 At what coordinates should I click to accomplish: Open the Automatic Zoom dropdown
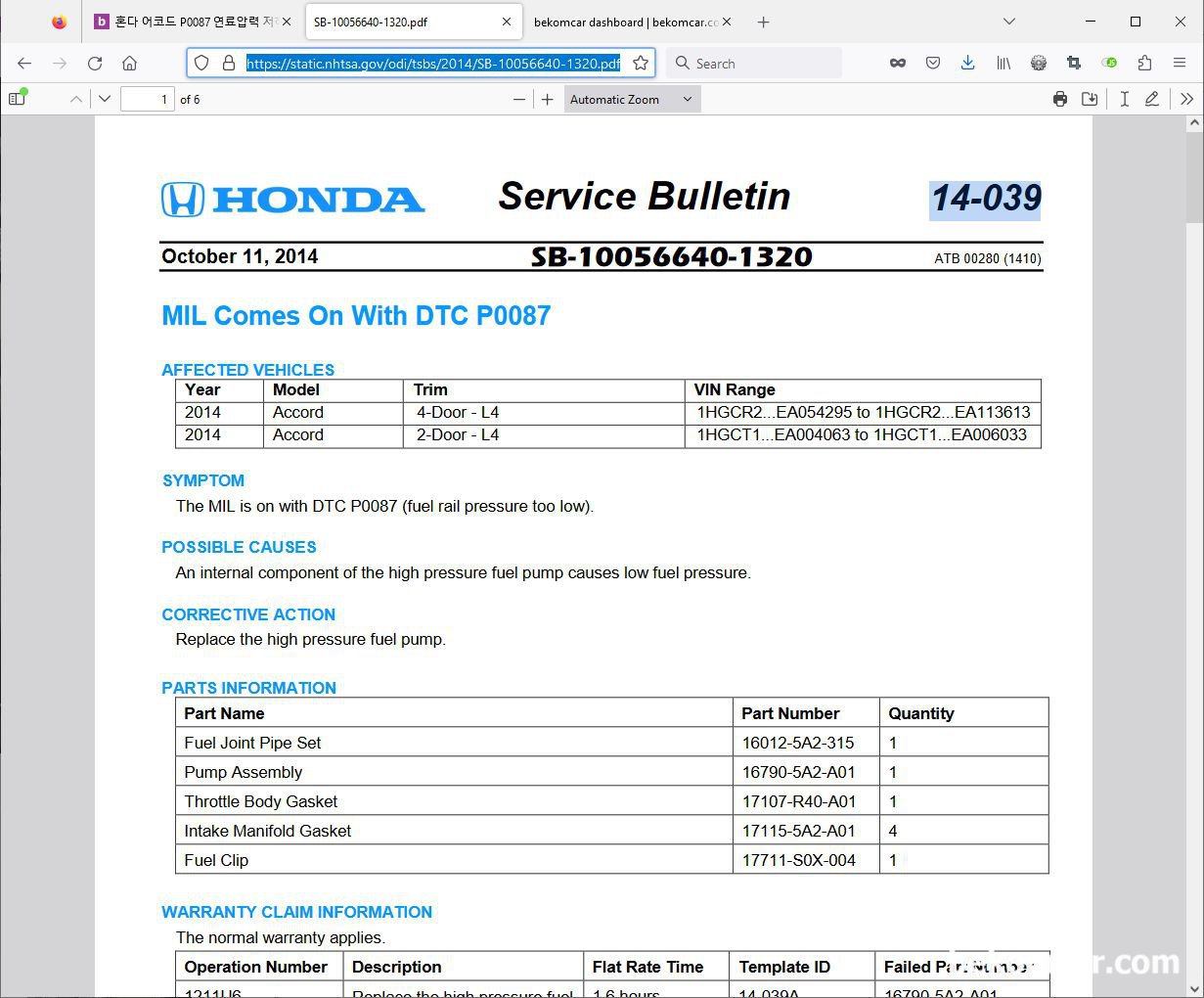point(632,99)
